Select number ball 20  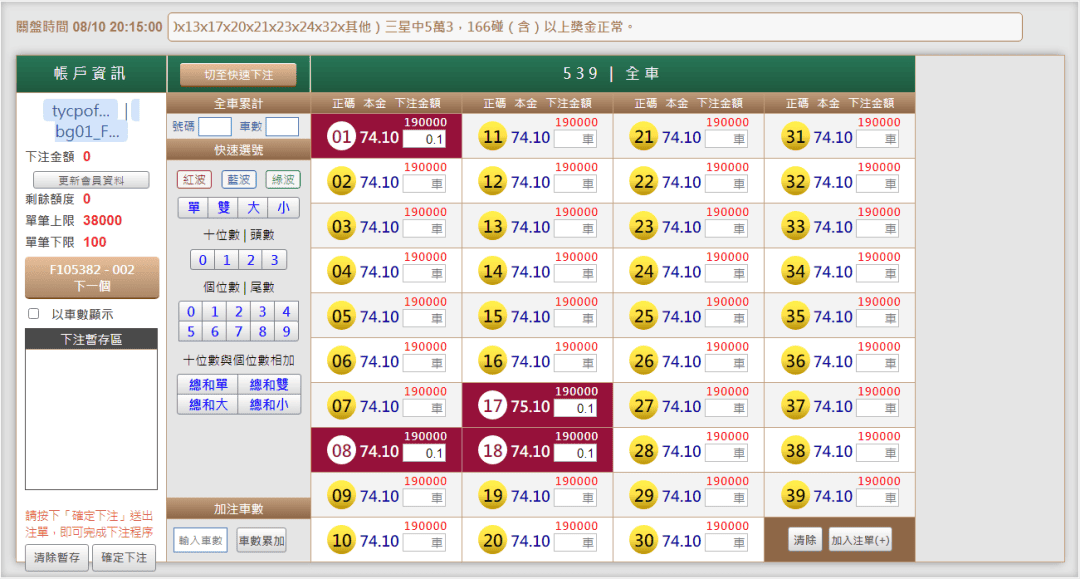click(x=492, y=540)
